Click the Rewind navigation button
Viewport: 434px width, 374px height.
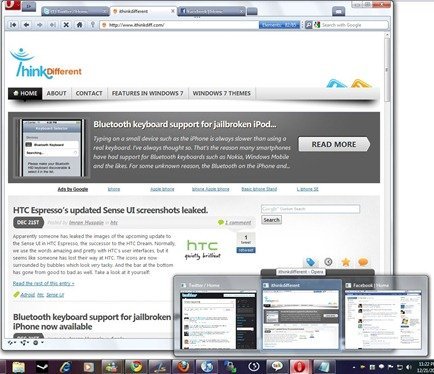[x=13, y=25]
